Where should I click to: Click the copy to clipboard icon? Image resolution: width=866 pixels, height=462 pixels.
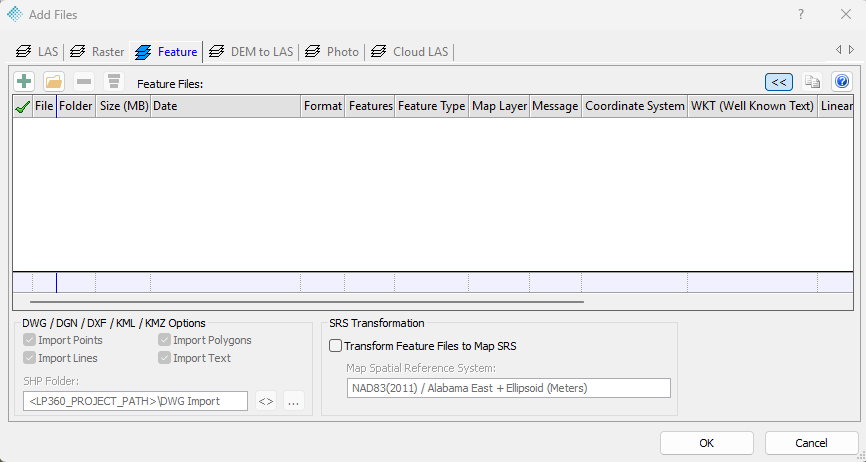(812, 82)
